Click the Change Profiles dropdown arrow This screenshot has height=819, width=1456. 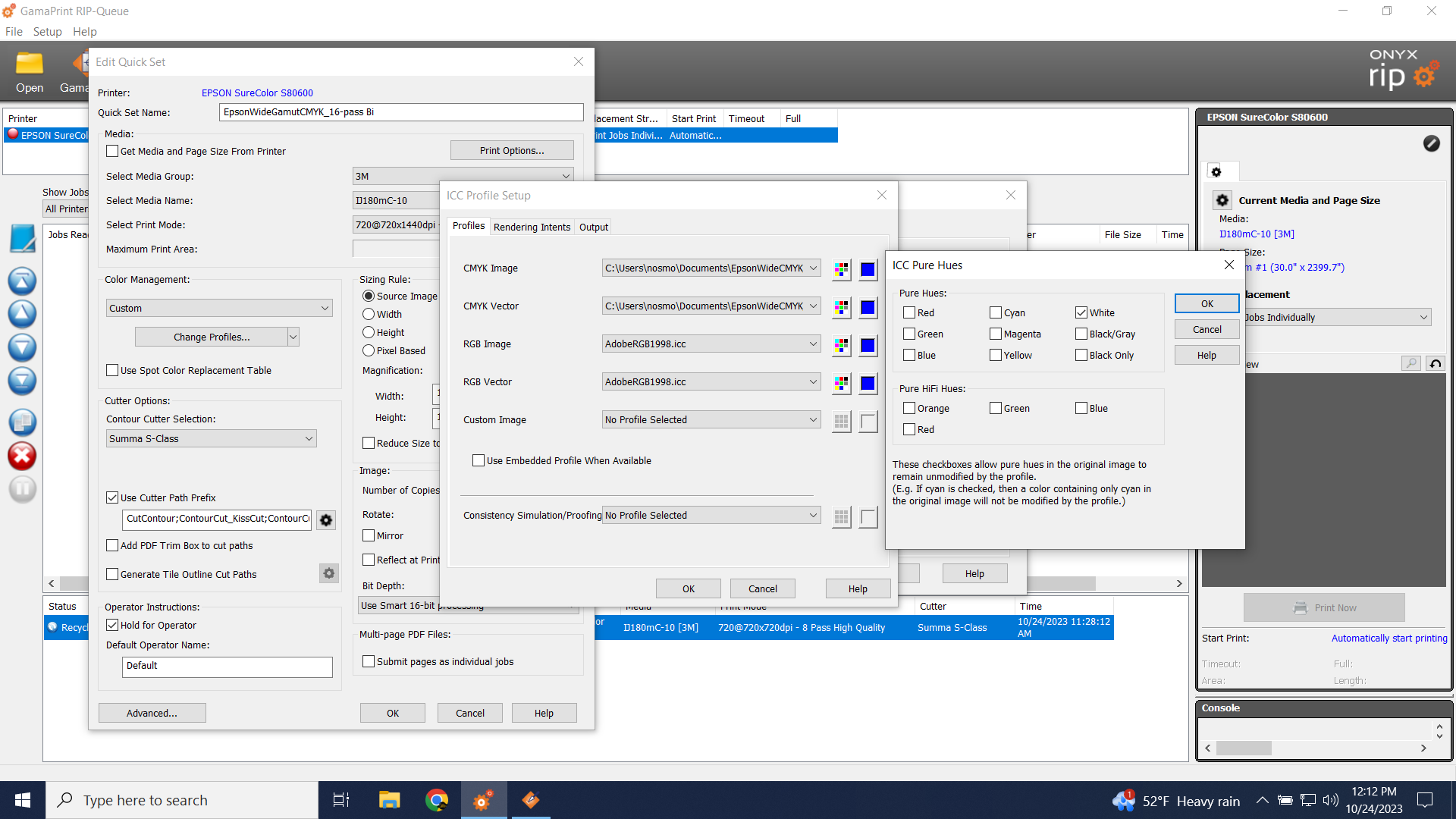[x=293, y=337]
